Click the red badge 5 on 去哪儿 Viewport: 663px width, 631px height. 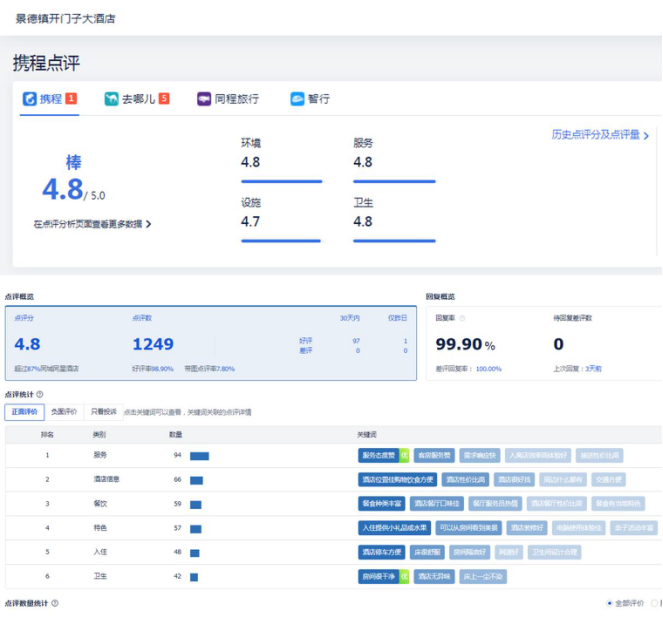(164, 99)
